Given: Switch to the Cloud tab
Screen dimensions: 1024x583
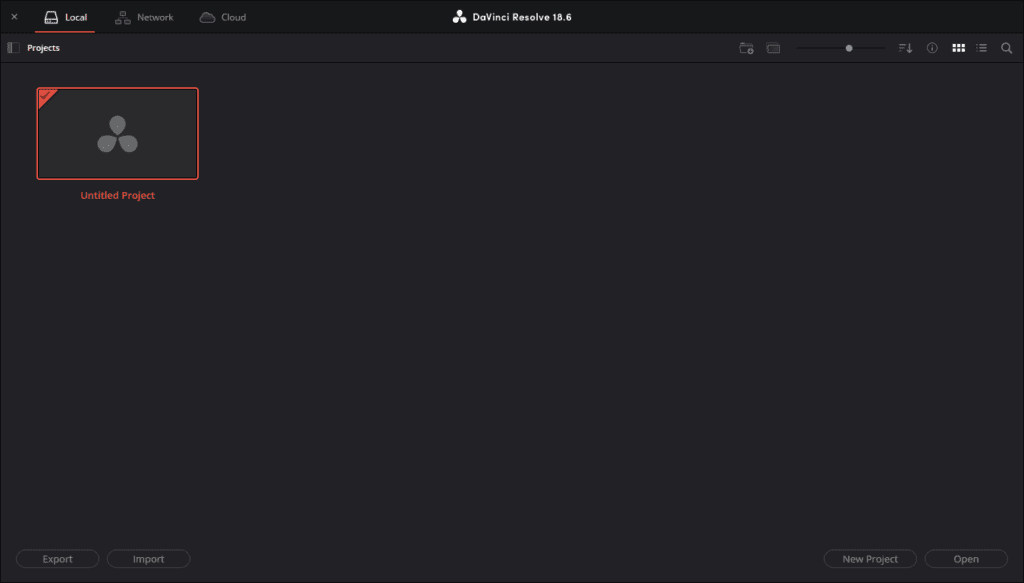Looking at the screenshot, I should click(x=233, y=17).
